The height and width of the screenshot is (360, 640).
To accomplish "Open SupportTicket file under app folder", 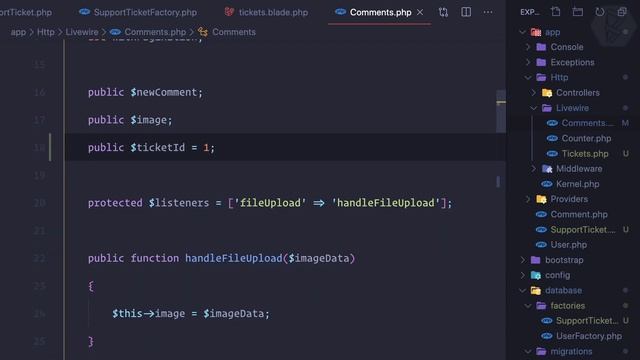I will (582, 229).
